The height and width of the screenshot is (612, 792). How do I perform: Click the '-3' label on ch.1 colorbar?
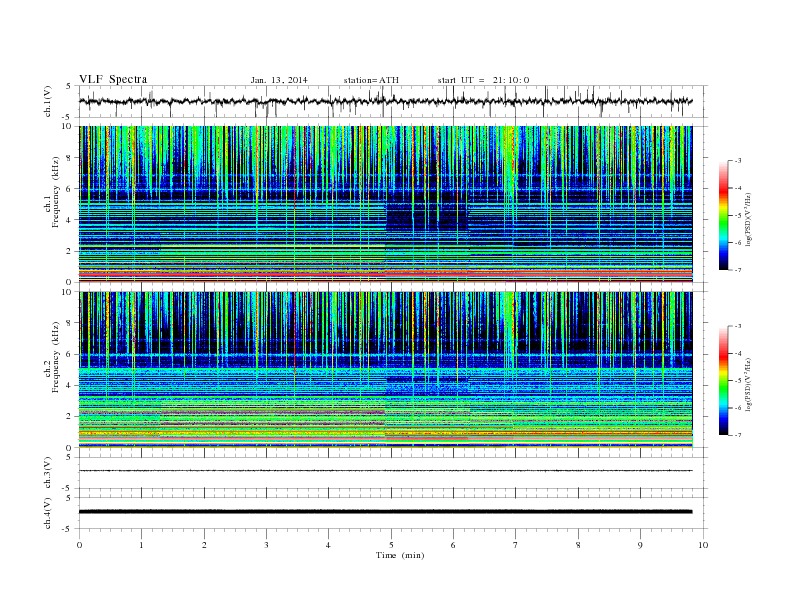[x=737, y=161]
